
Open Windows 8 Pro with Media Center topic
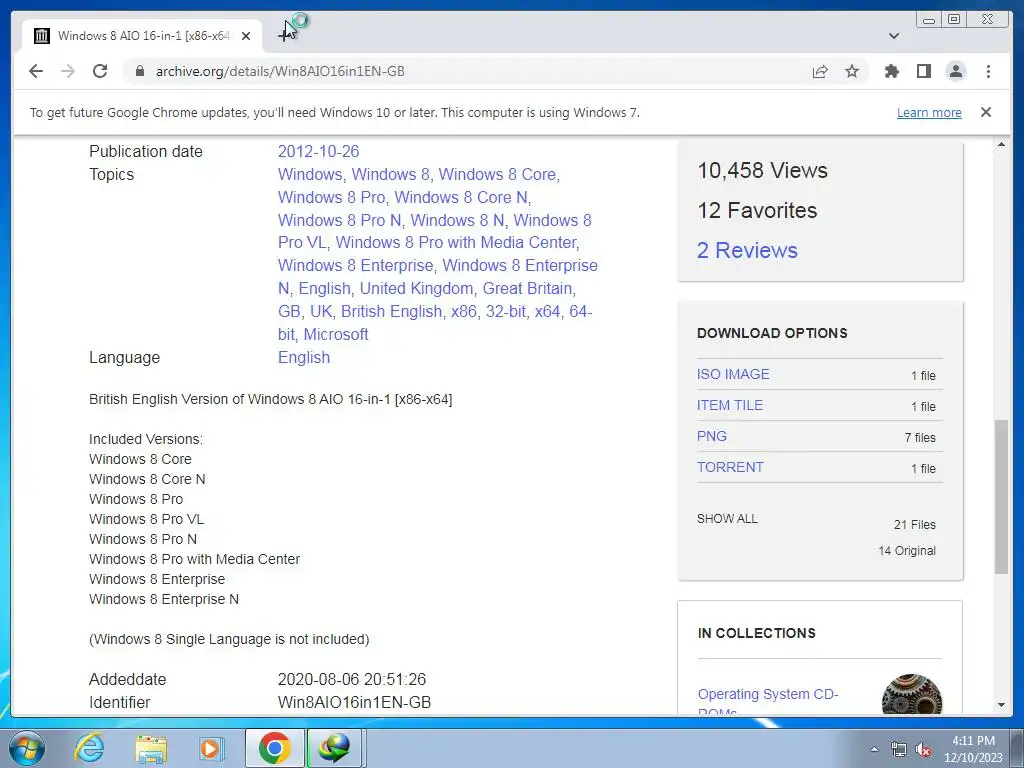(x=456, y=242)
